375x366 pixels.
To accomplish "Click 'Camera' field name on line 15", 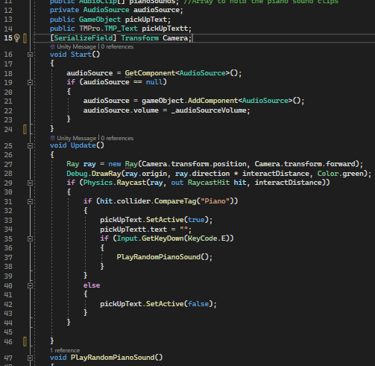I will point(175,38).
